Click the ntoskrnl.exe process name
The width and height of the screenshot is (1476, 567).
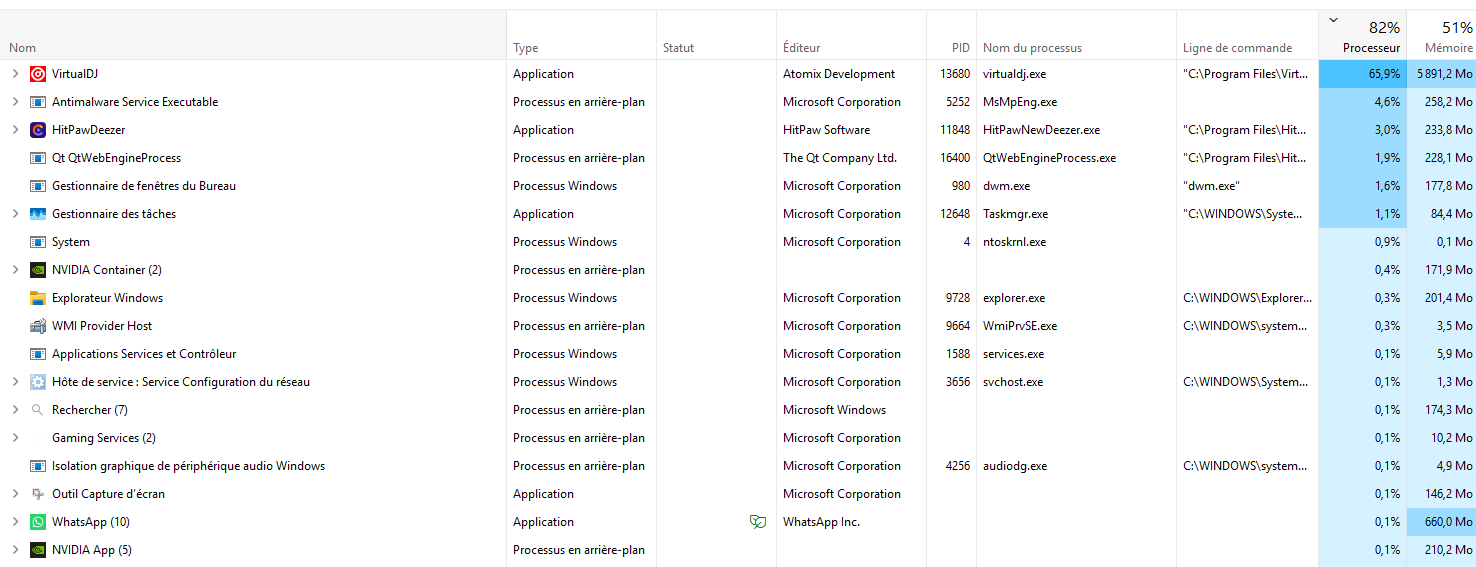pyautogui.click(x=1014, y=242)
